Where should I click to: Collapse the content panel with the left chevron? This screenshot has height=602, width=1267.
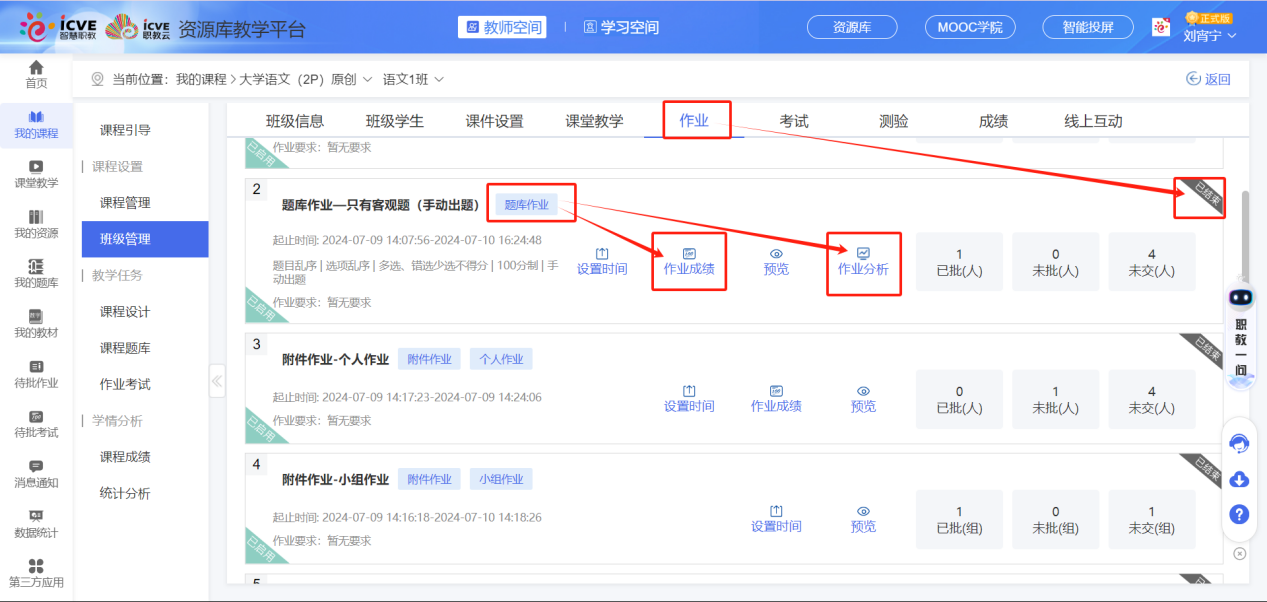(216, 380)
